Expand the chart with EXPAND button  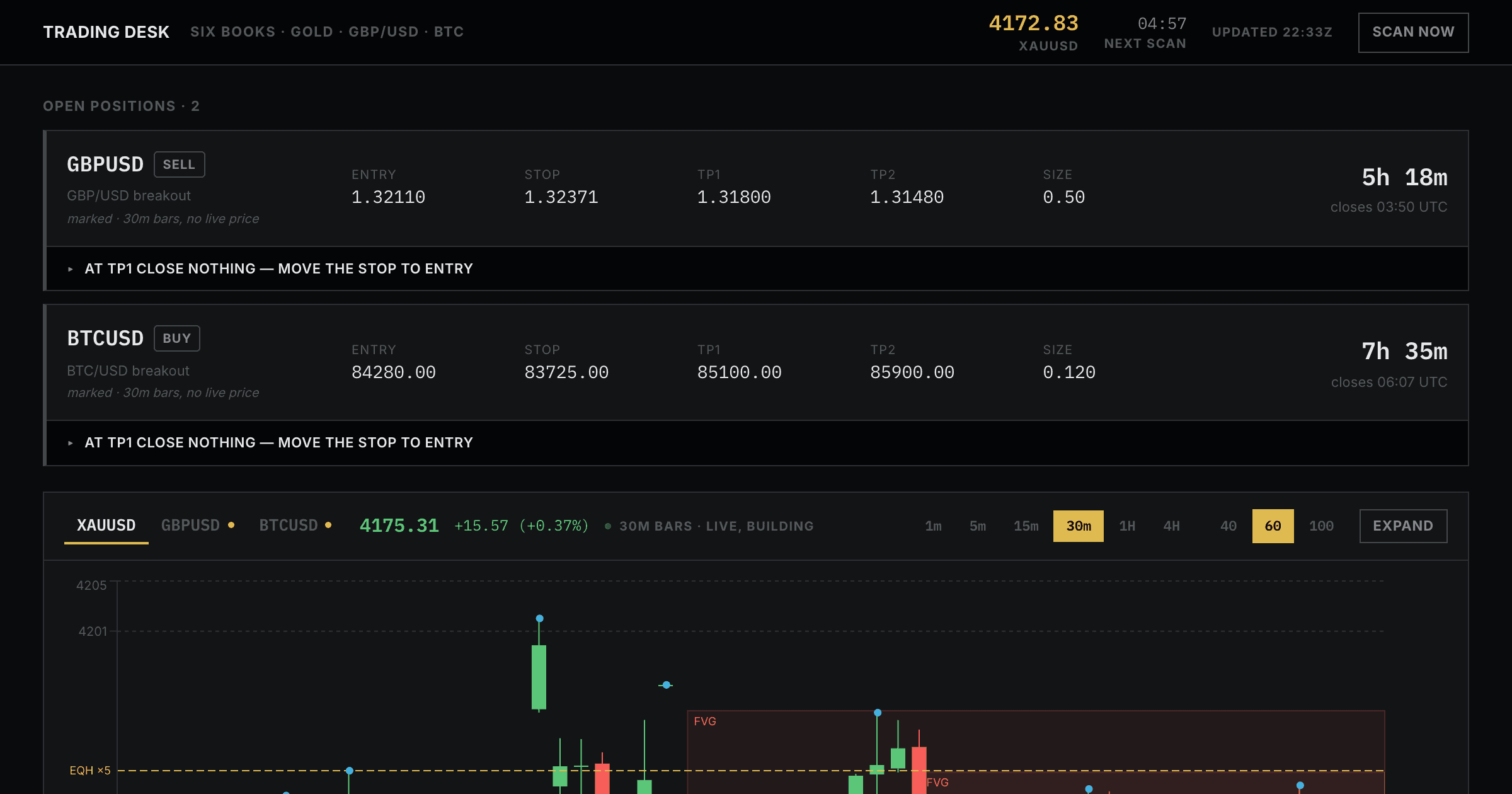(x=1403, y=526)
